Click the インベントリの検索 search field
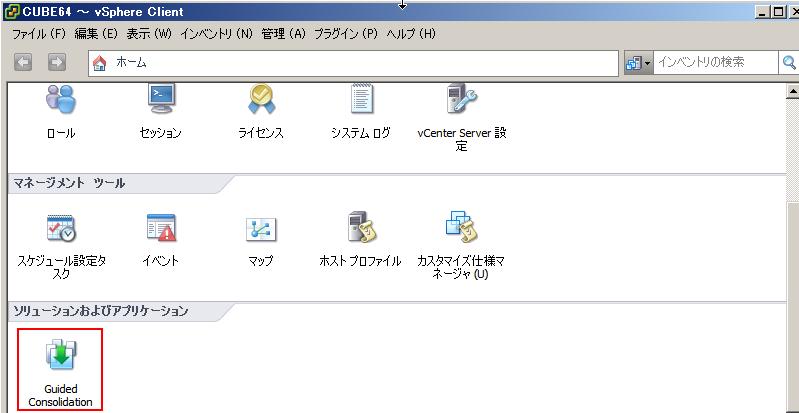Image resolution: width=799 pixels, height=413 pixels. click(716, 63)
